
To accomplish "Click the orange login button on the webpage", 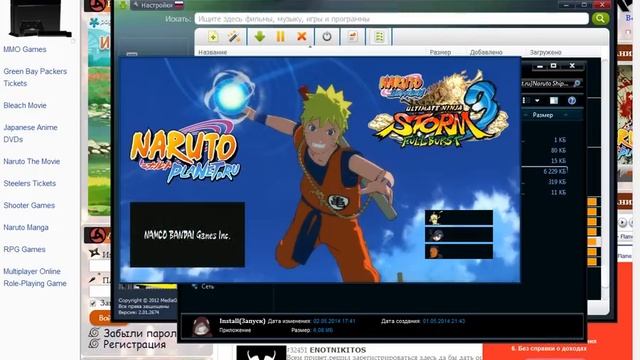I will point(101,318).
